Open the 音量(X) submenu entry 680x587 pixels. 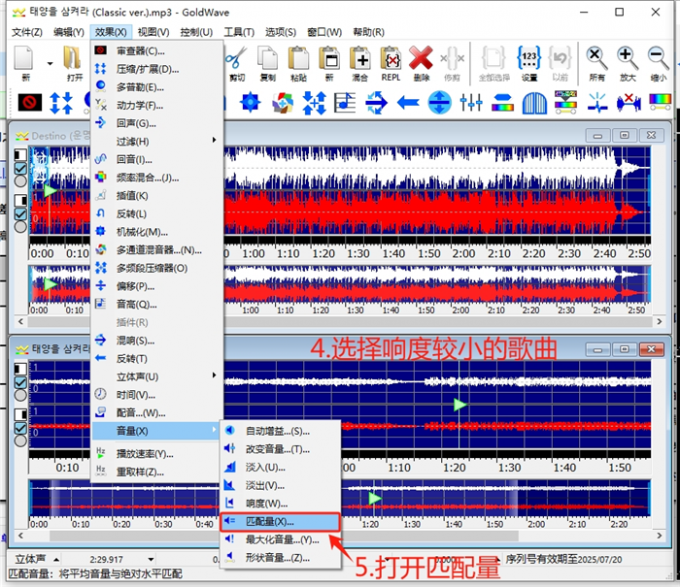(157, 431)
